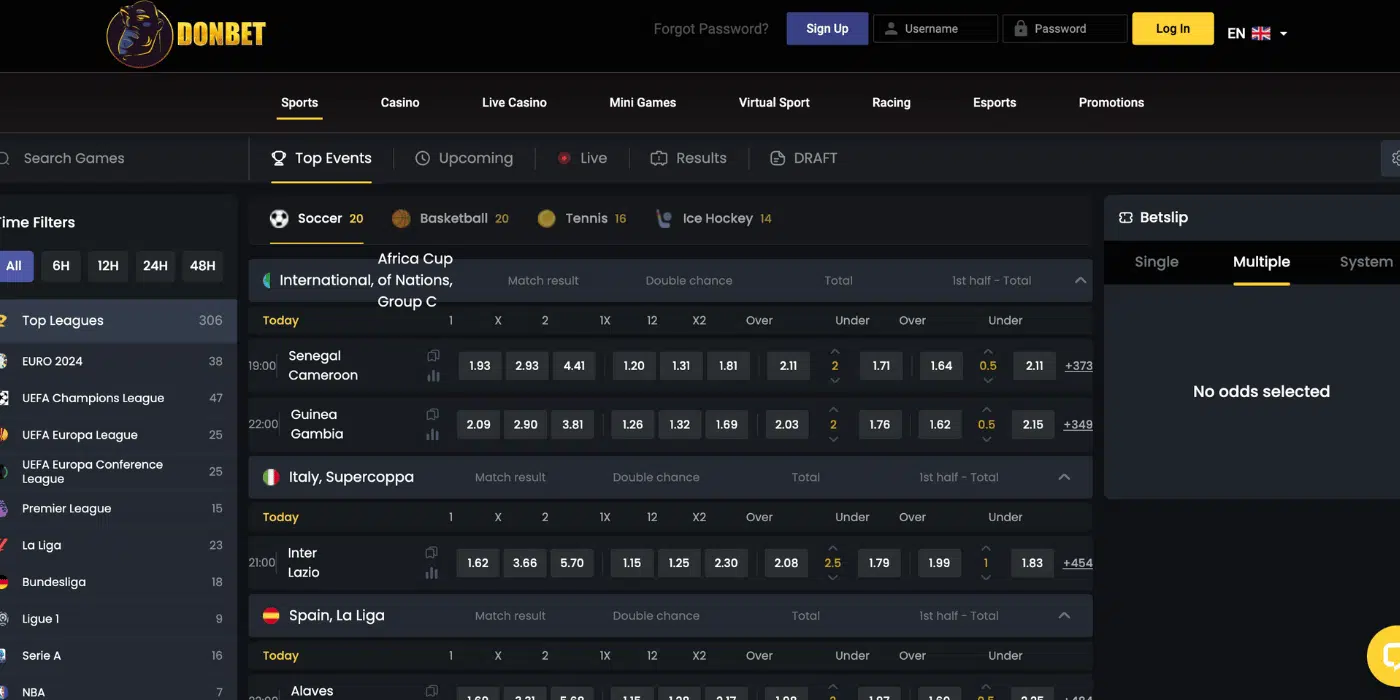This screenshot has height=700, width=1400.
Task: Click the copy icon beside Inter Lazio
Action: click(432, 552)
